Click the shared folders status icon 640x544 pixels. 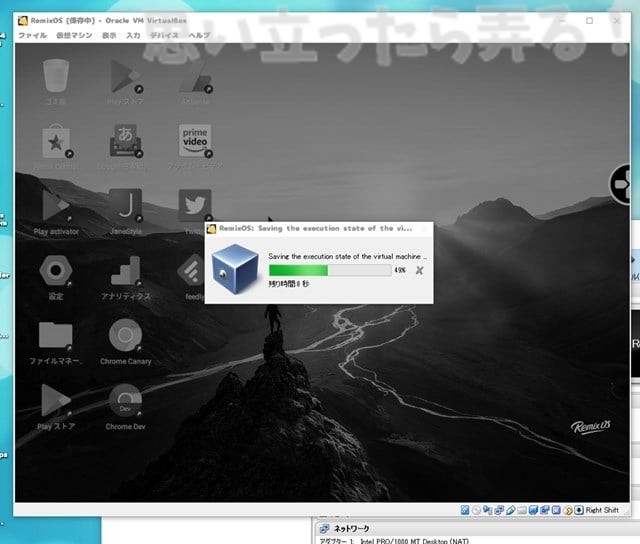tap(522, 510)
